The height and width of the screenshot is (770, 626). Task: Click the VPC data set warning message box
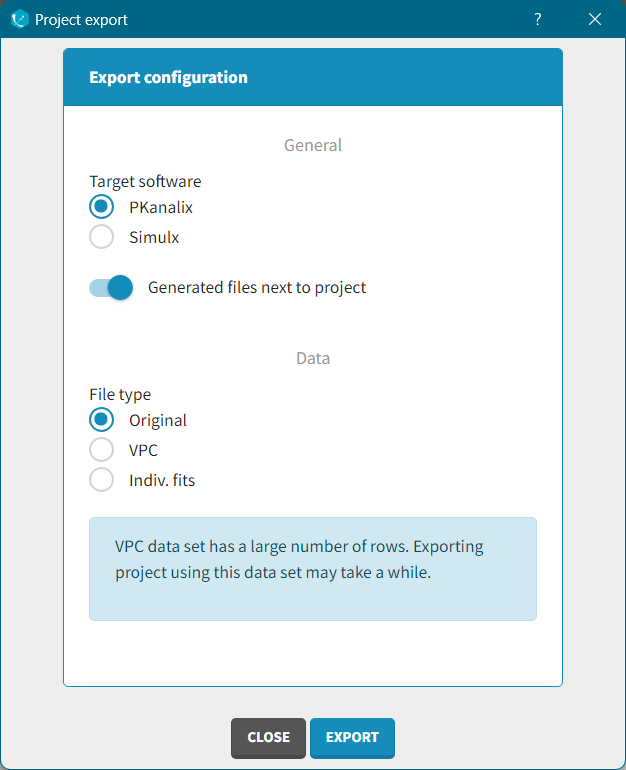point(312,568)
